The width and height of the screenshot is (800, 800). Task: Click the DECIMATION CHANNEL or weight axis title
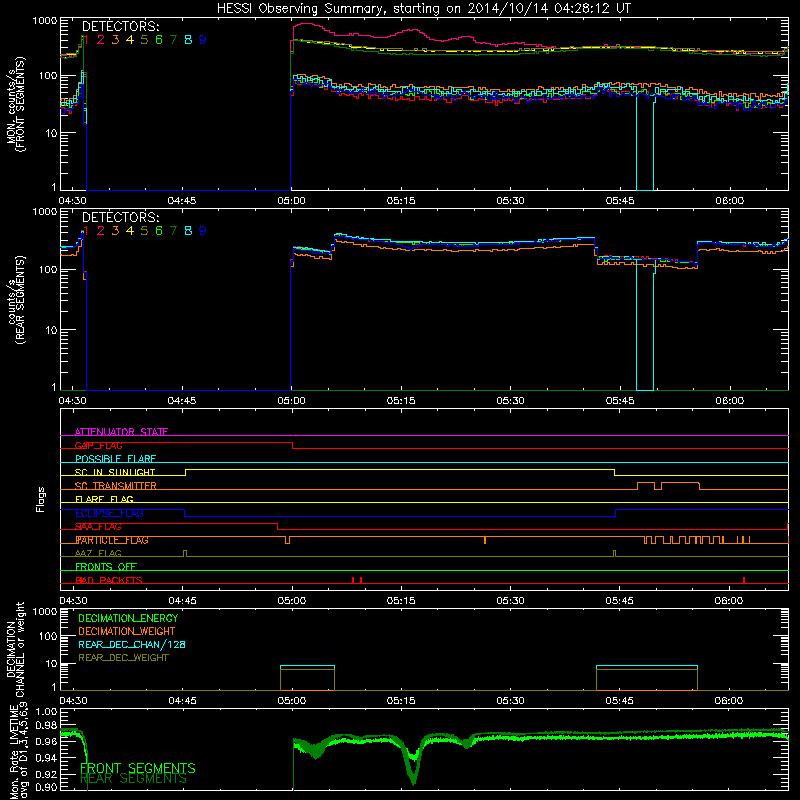(x=15, y=649)
